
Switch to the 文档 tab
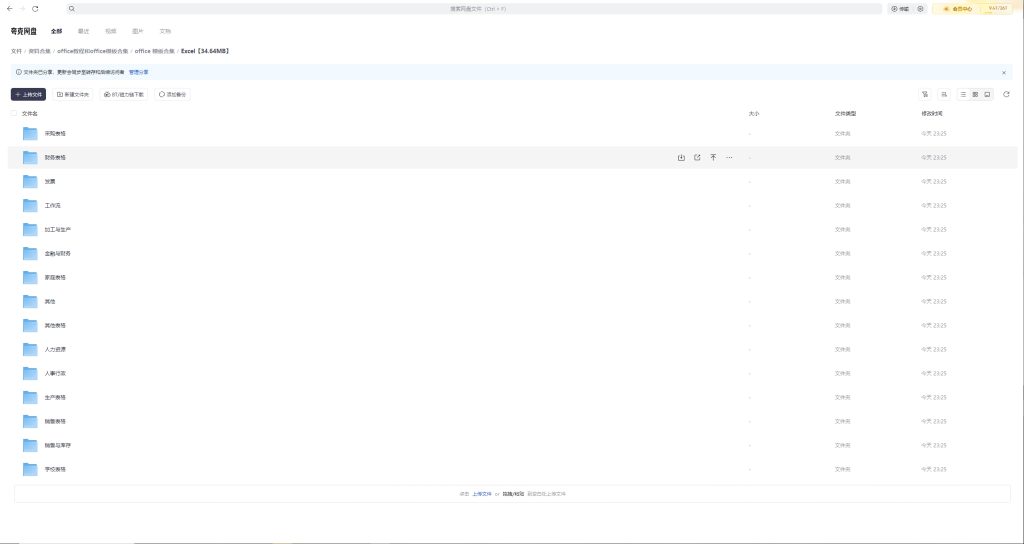pyautogui.click(x=165, y=31)
